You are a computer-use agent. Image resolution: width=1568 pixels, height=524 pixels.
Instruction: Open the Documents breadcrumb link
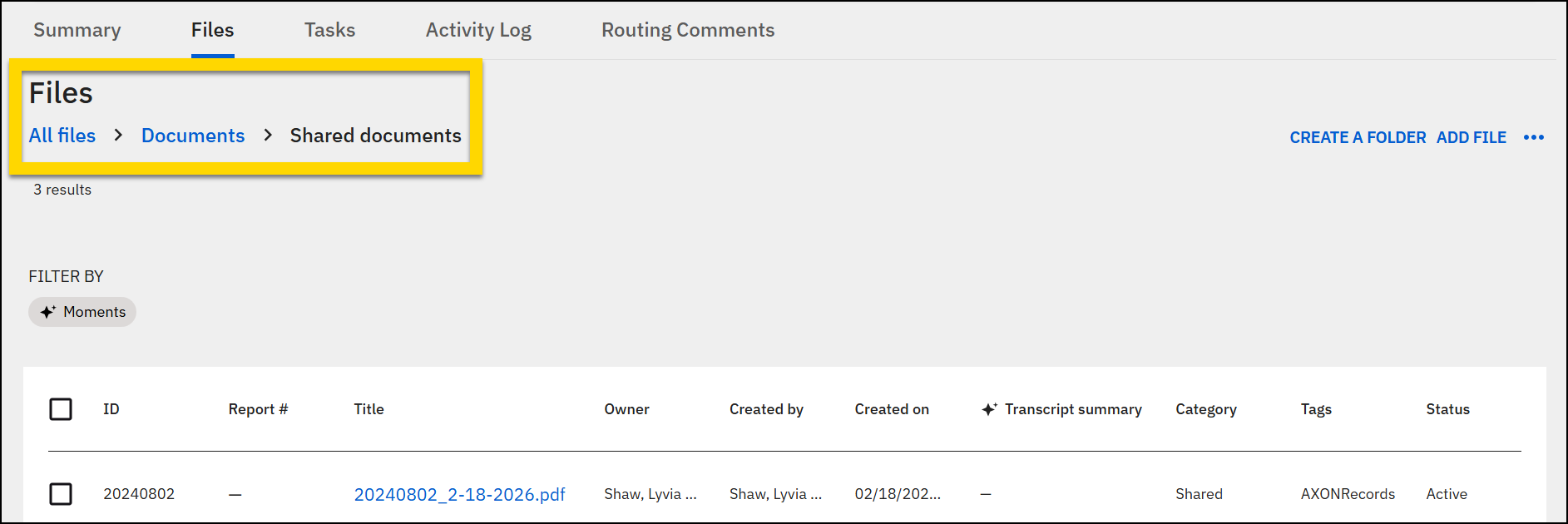coord(192,135)
